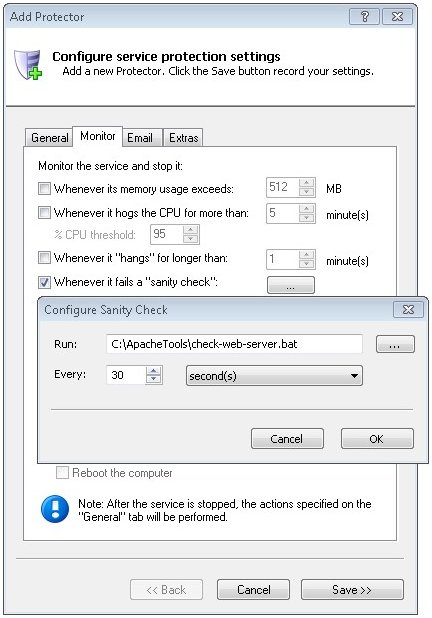Uncheck the fails a "sanity check" option
Screen dimensions: 432x618
click(44, 282)
